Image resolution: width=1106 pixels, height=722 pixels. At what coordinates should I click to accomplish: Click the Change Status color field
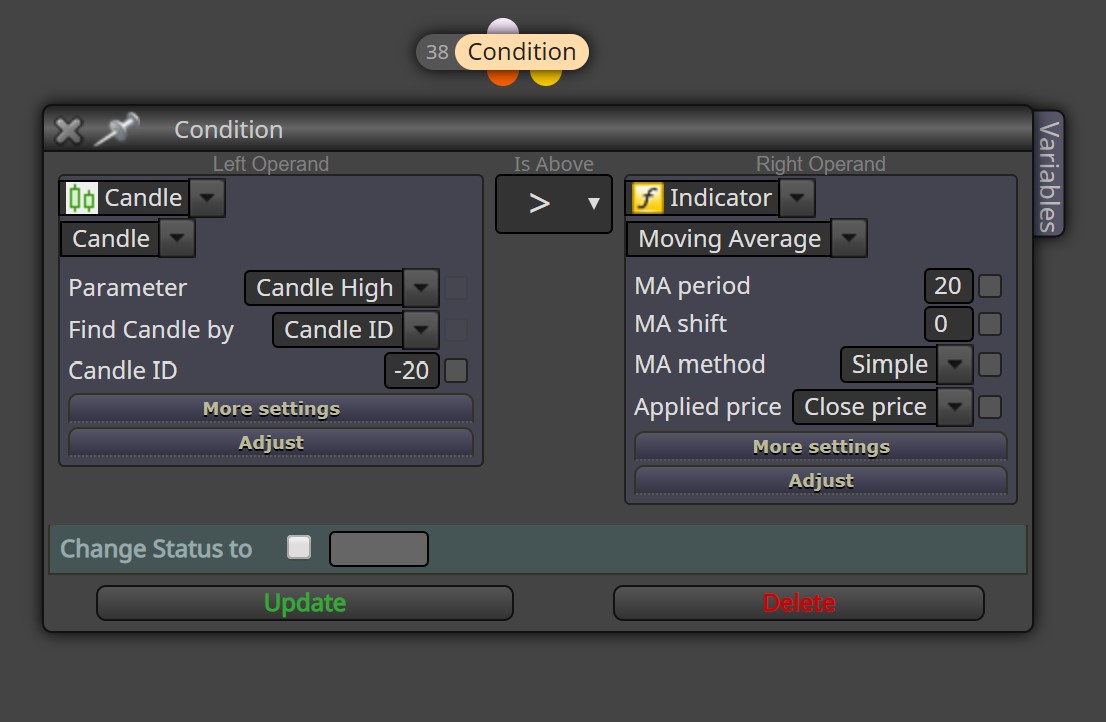(x=379, y=549)
